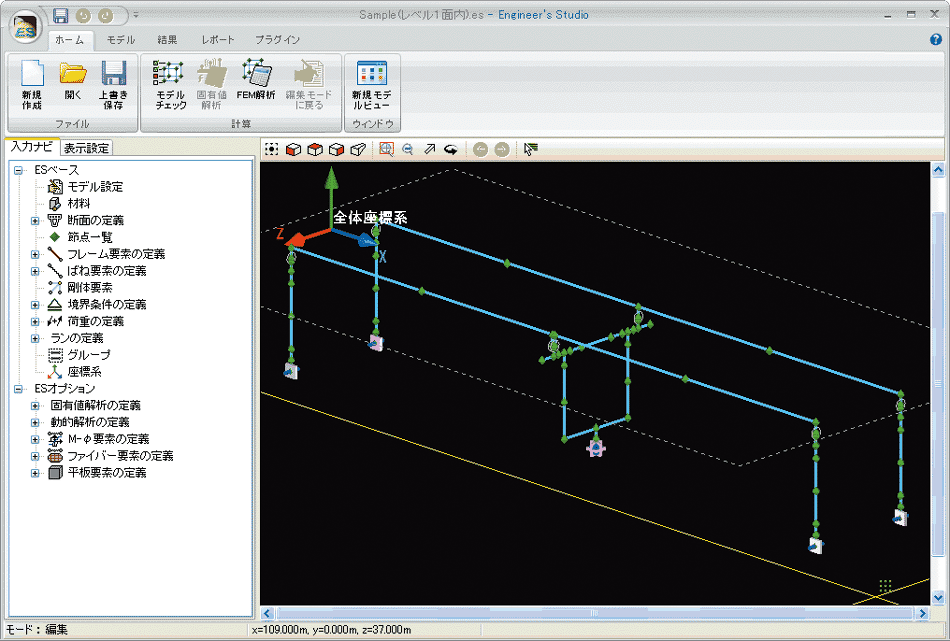Viewport: 950px width, 641px height.
Task: Select モデル設定 in the tree
Action: 95,187
